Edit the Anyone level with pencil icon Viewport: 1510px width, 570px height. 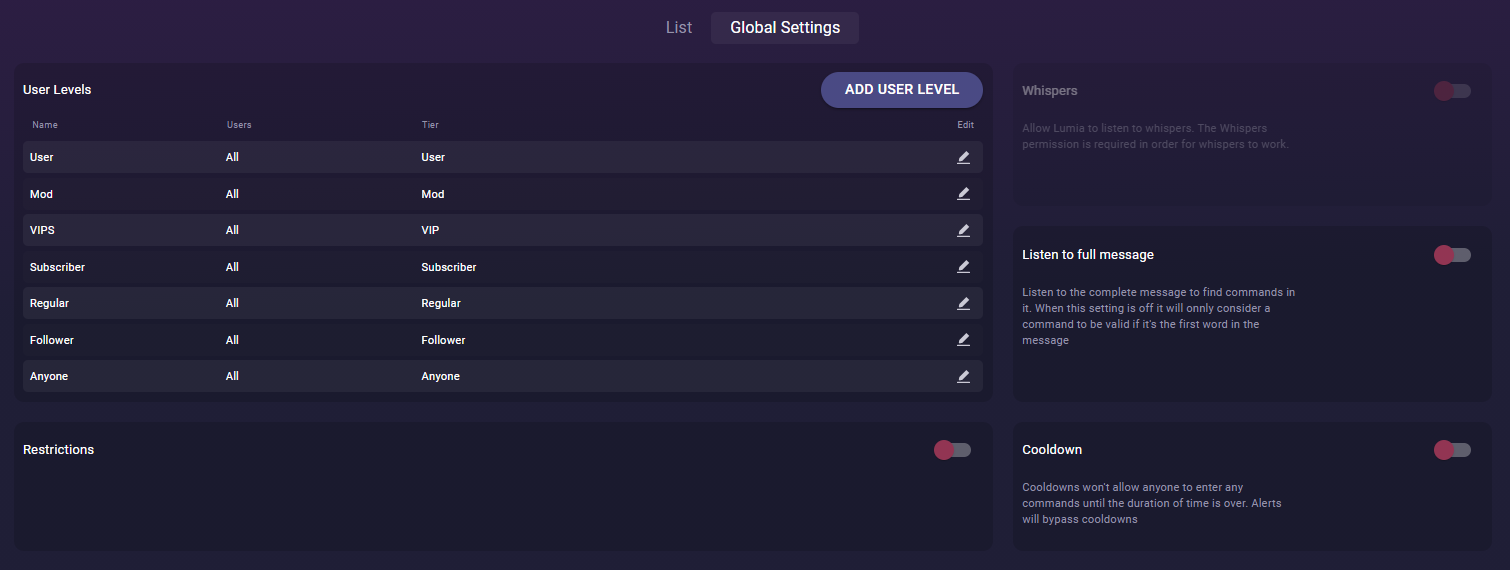[x=964, y=376]
